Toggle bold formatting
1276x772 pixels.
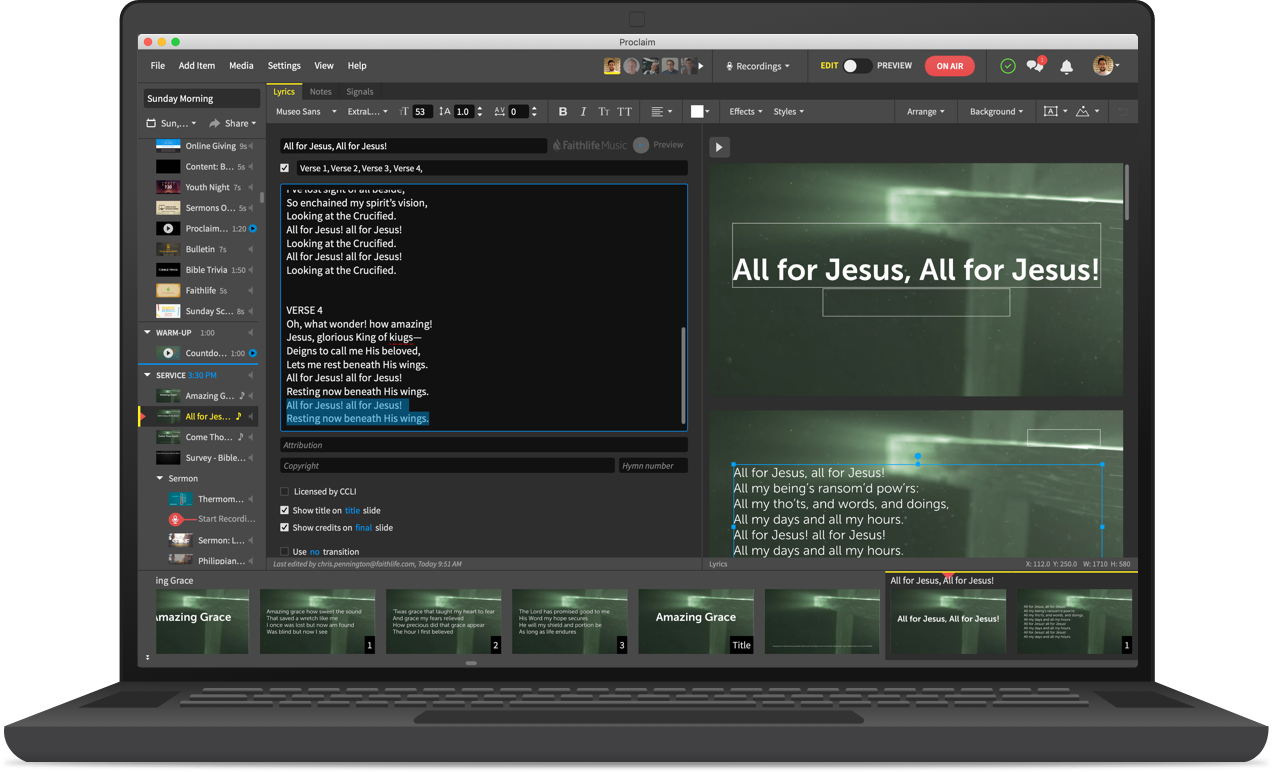[563, 112]
